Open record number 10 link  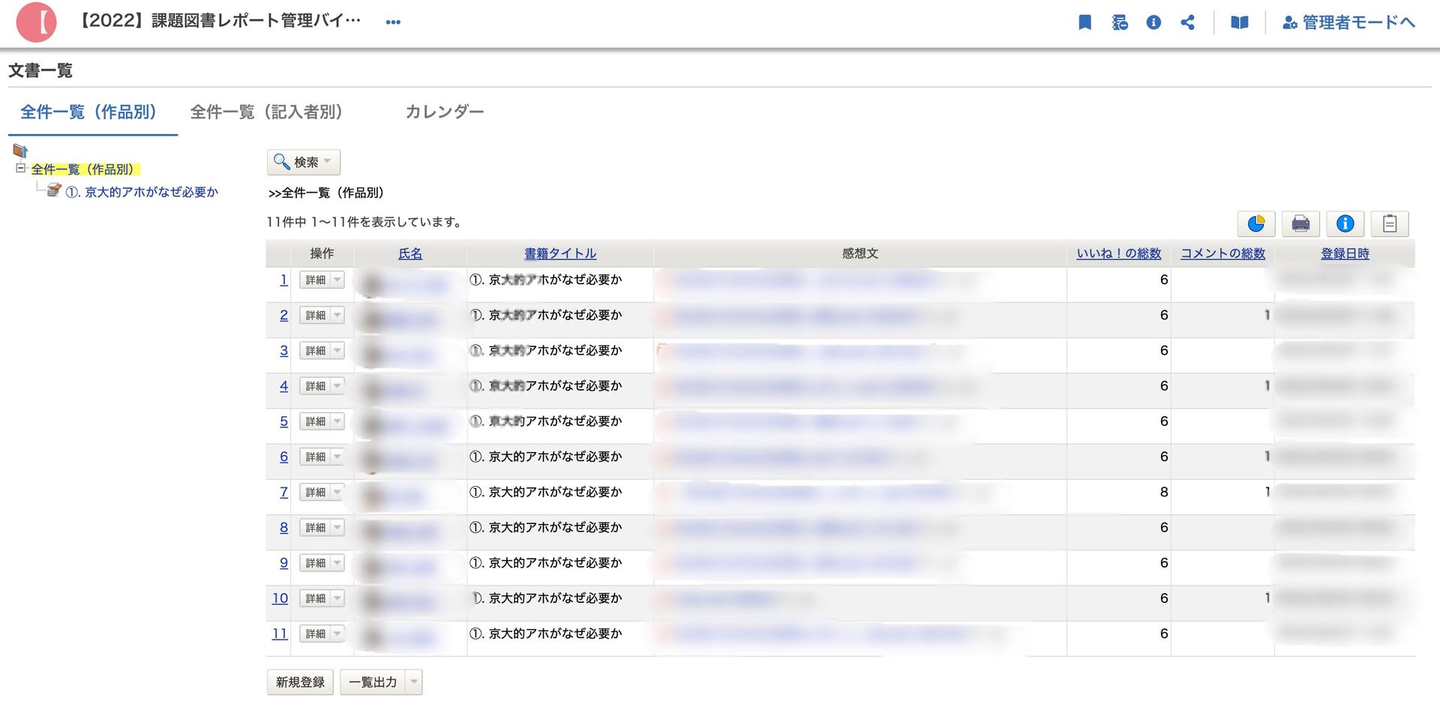280,598
